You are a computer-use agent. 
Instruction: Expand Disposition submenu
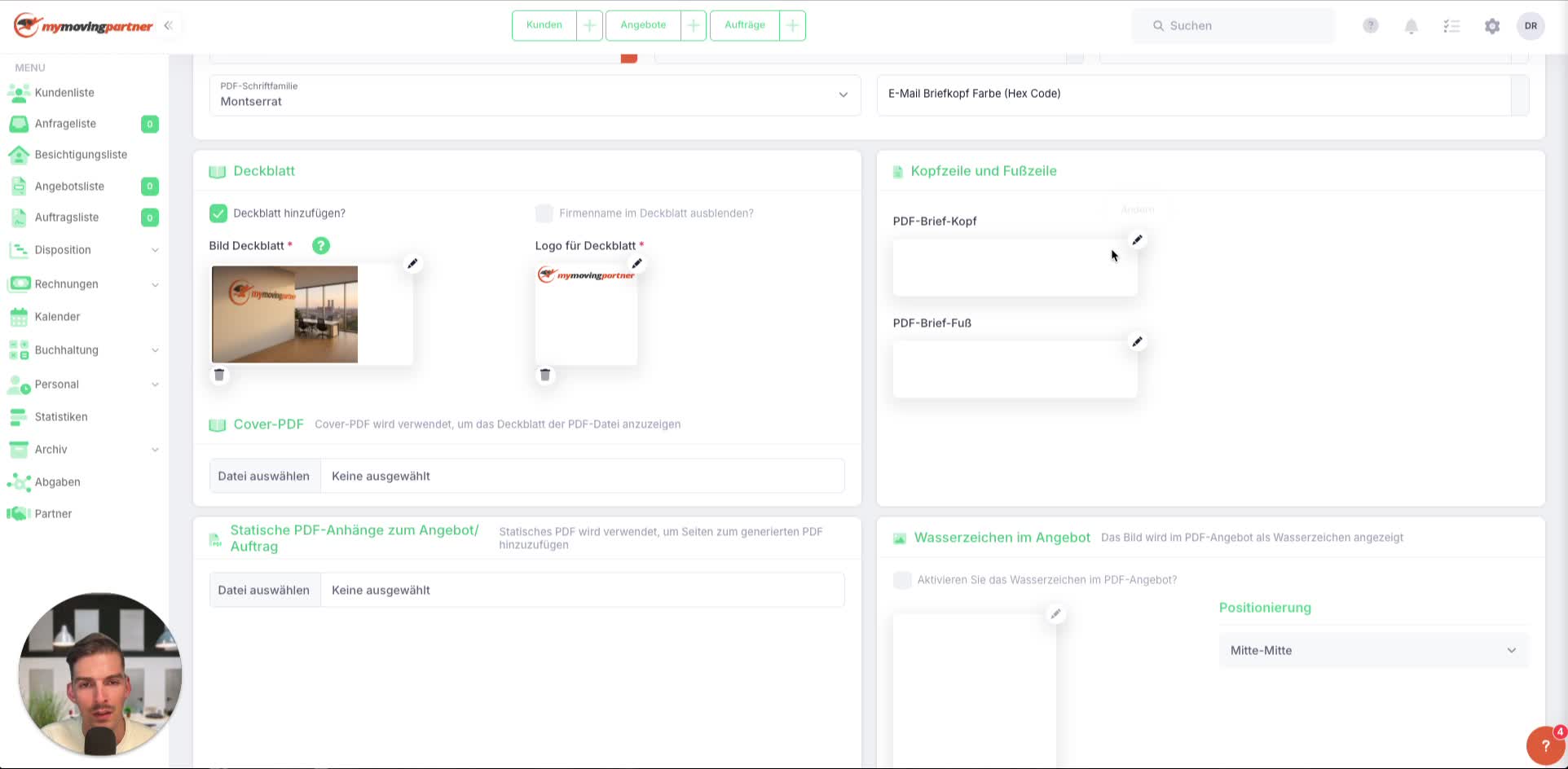tap(155, 250)
